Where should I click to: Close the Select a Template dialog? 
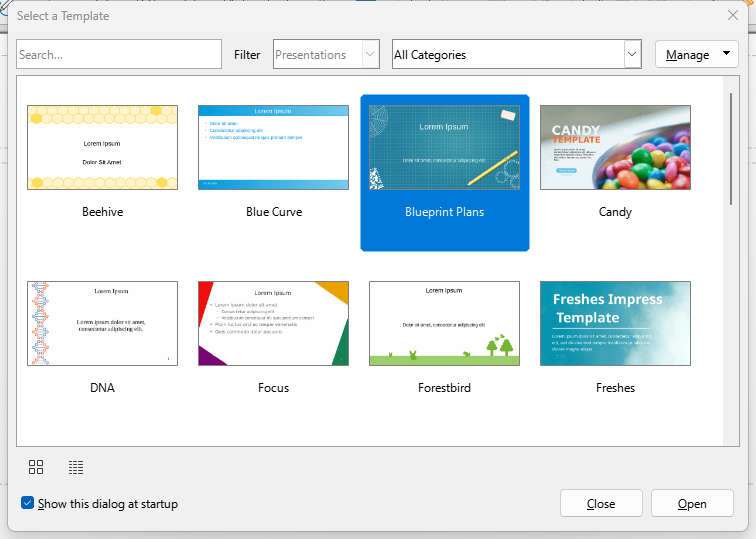733,15
